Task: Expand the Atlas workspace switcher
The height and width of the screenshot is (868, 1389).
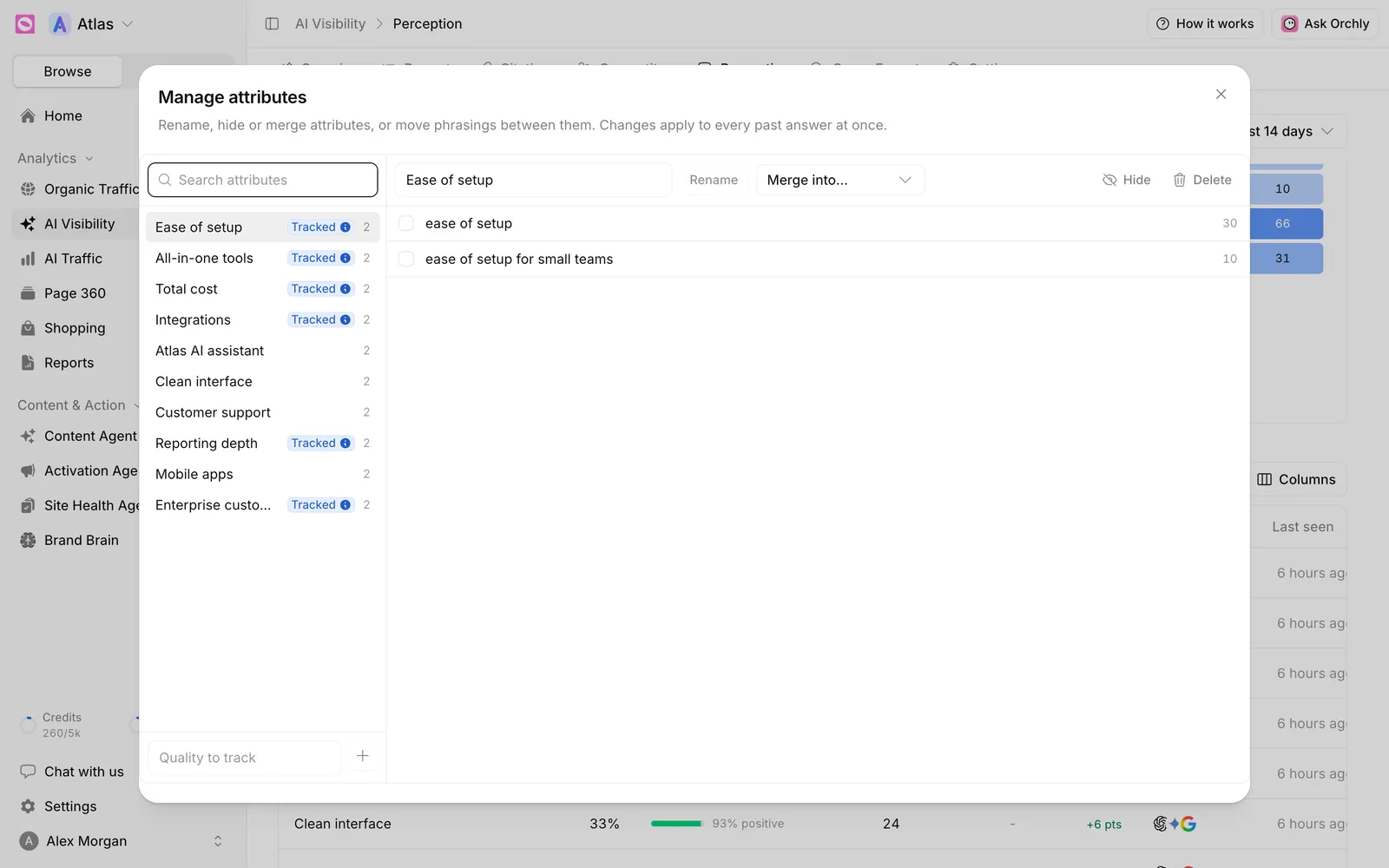Action: [x=91, y=24]
